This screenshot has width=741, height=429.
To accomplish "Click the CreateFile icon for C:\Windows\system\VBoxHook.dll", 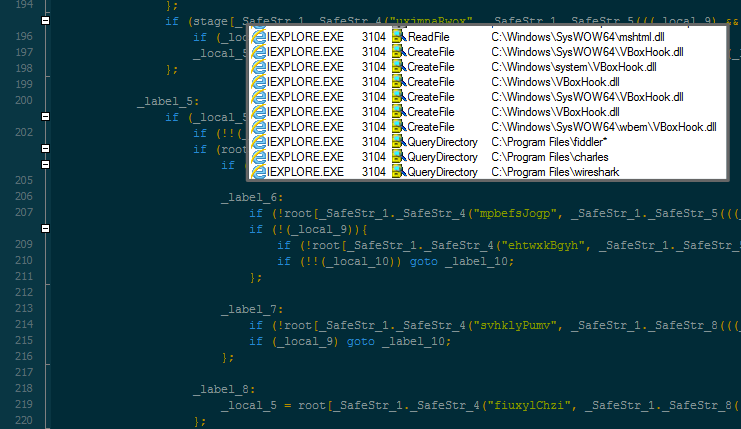I will (x=398, y=67).
